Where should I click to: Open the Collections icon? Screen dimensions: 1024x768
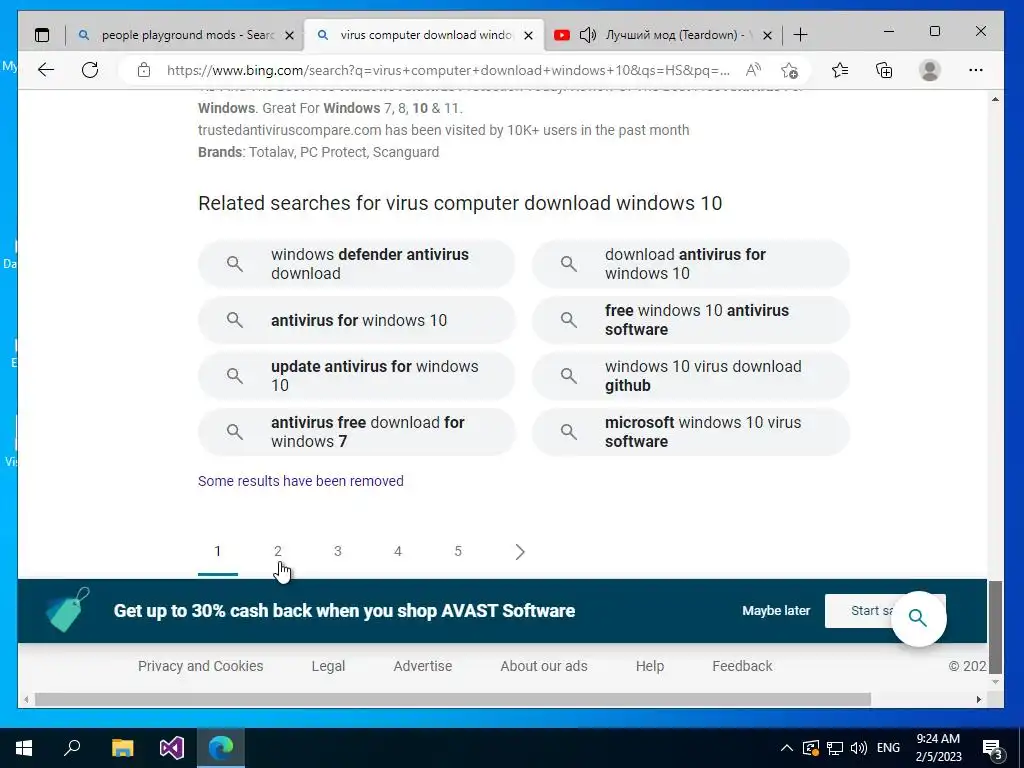coord(884,70)
